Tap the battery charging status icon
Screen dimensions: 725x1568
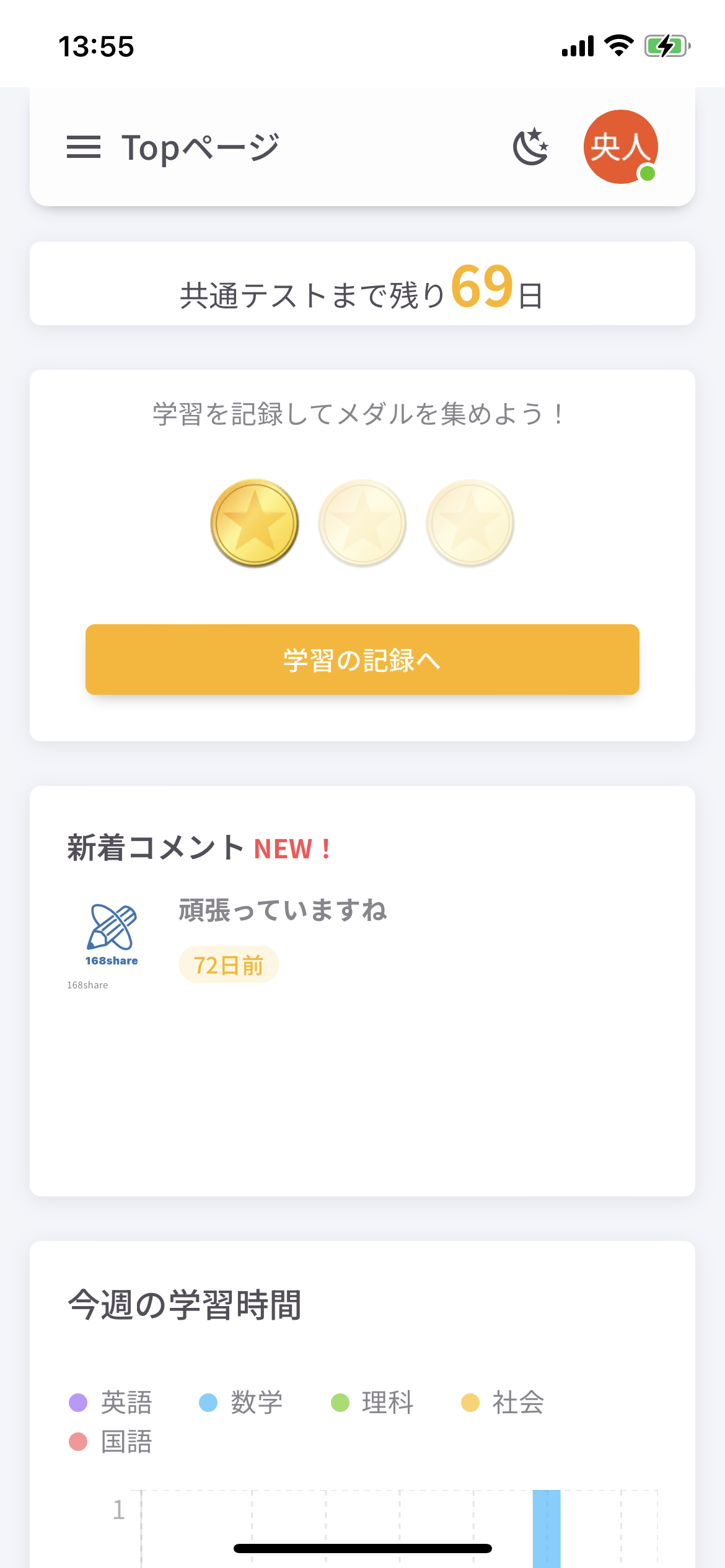tap(667, 46)
